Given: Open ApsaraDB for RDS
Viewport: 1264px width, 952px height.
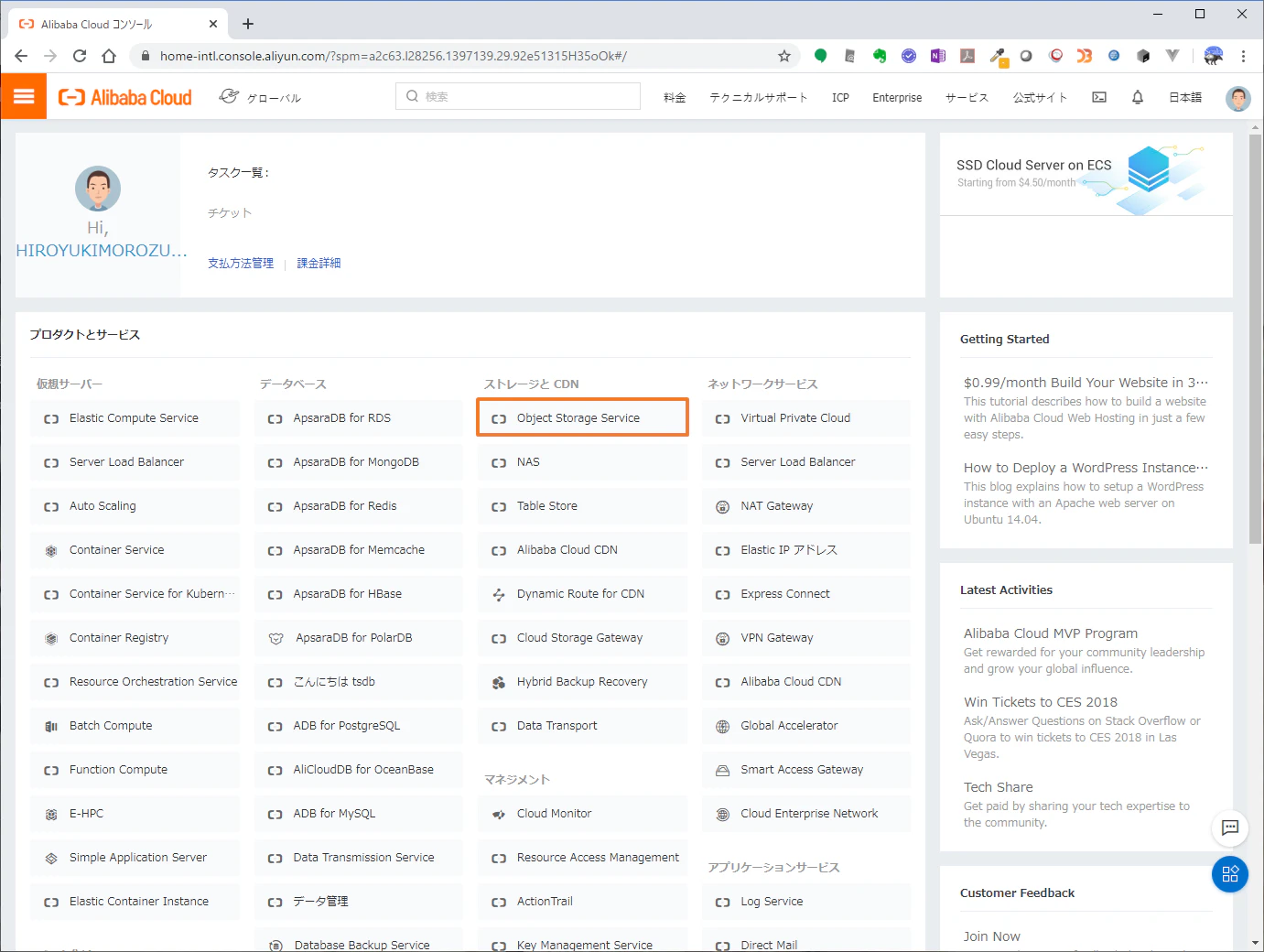Looking at the screenshot, I should pos(358,417).
